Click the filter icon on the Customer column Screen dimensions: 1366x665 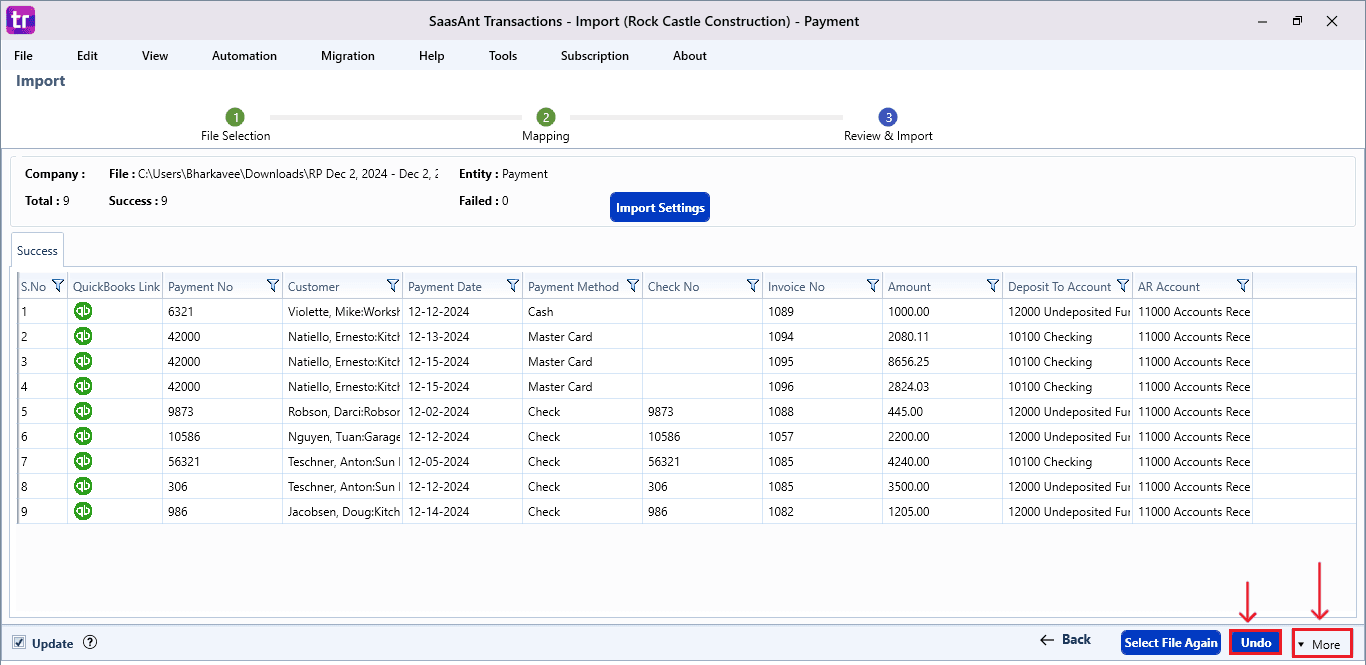tap(393, 284)
